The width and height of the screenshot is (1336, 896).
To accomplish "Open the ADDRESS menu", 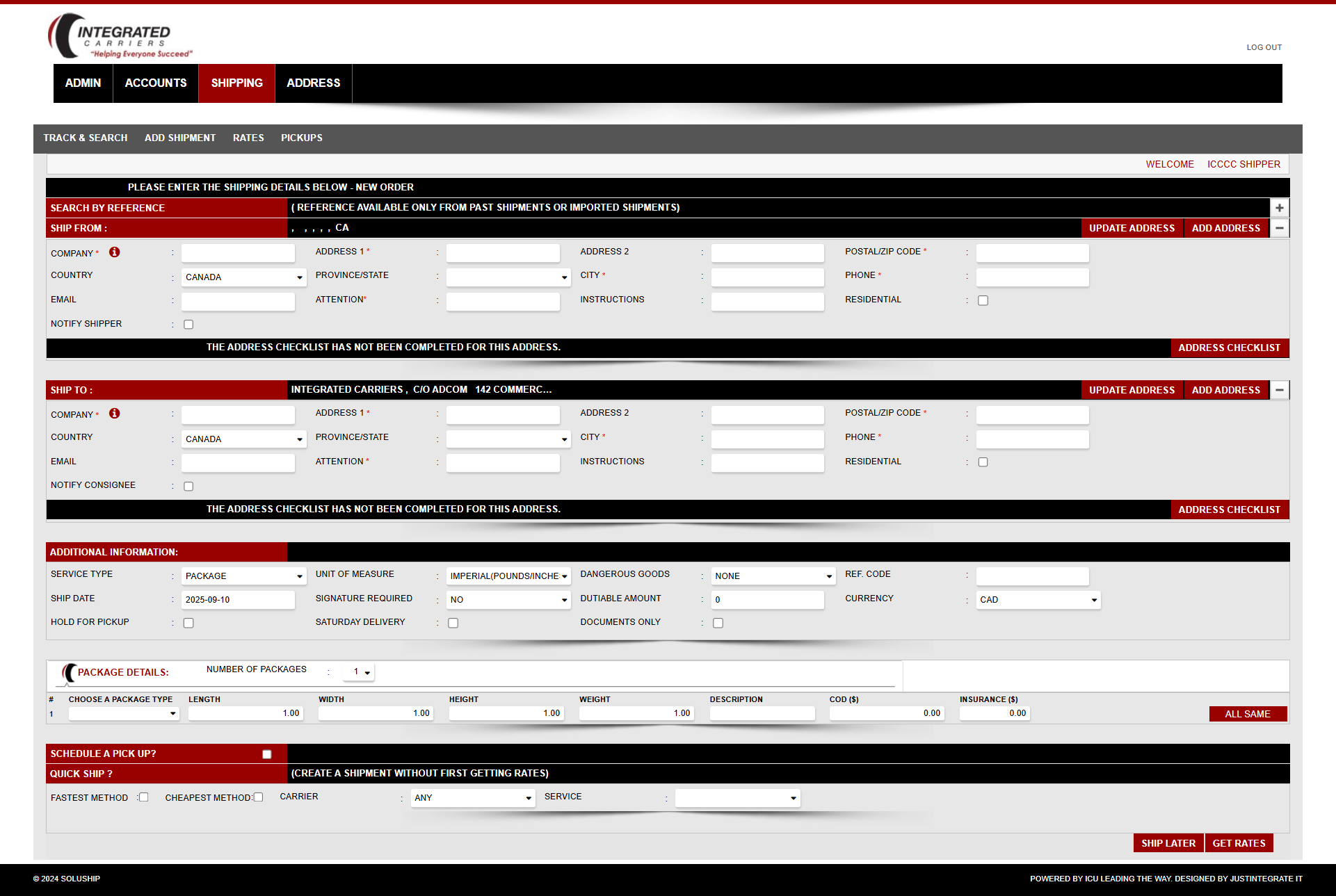I will tap(314, 83).
